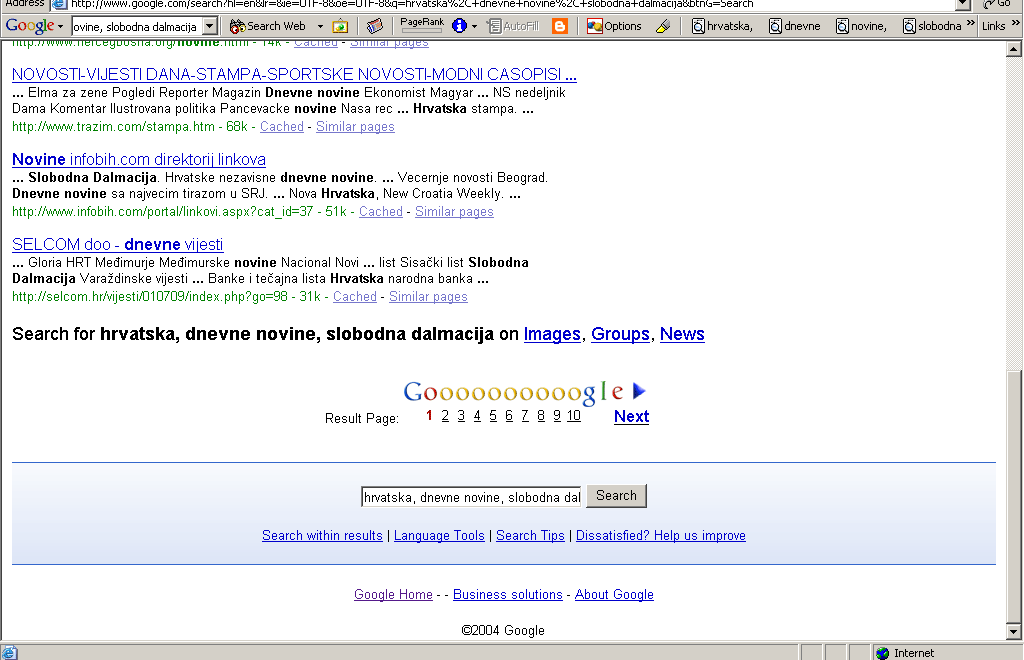
Task: Open SELCOM doo - dnevne vijesti result
Action: click(118, 244)
